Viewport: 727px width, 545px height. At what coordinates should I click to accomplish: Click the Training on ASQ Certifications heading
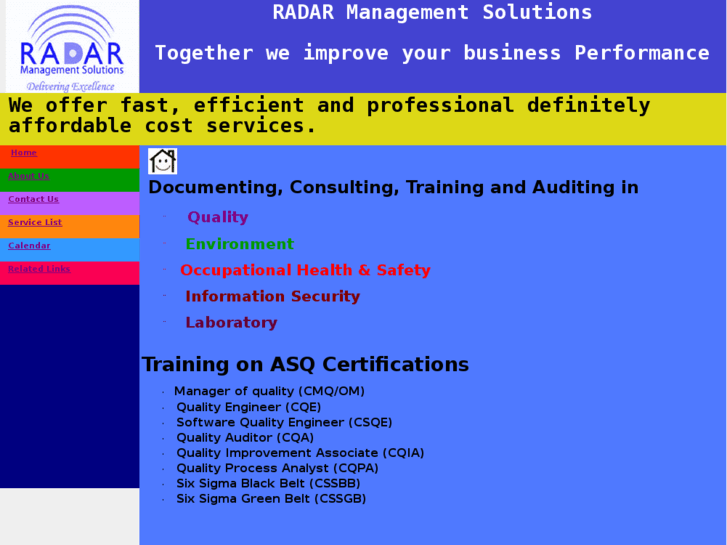305,364
